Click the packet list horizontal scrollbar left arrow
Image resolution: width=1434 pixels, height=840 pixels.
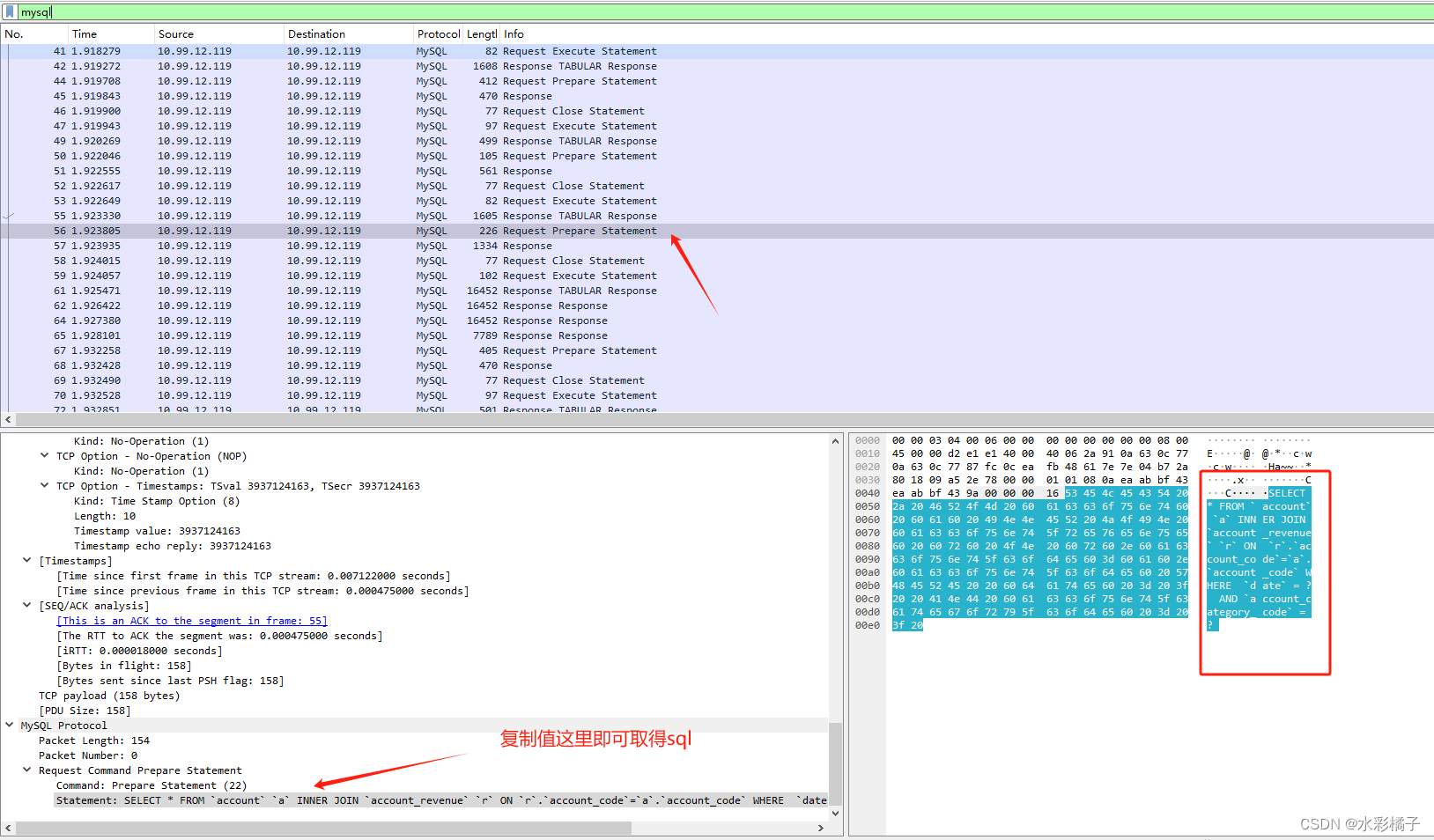(x=8, y=420)
